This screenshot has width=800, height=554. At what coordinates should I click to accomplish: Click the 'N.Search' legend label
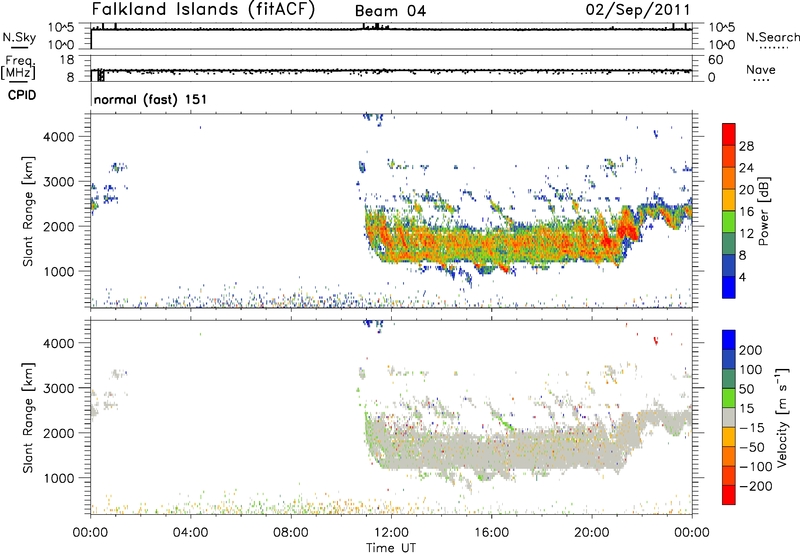click(x=773, y=37)
